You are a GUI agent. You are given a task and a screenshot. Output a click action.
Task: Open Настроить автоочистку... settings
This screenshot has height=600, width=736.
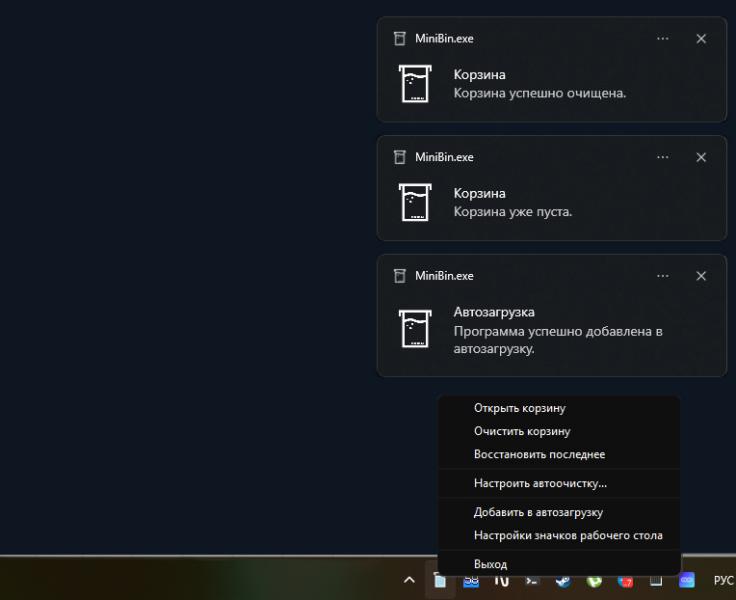tap(559, 483)
